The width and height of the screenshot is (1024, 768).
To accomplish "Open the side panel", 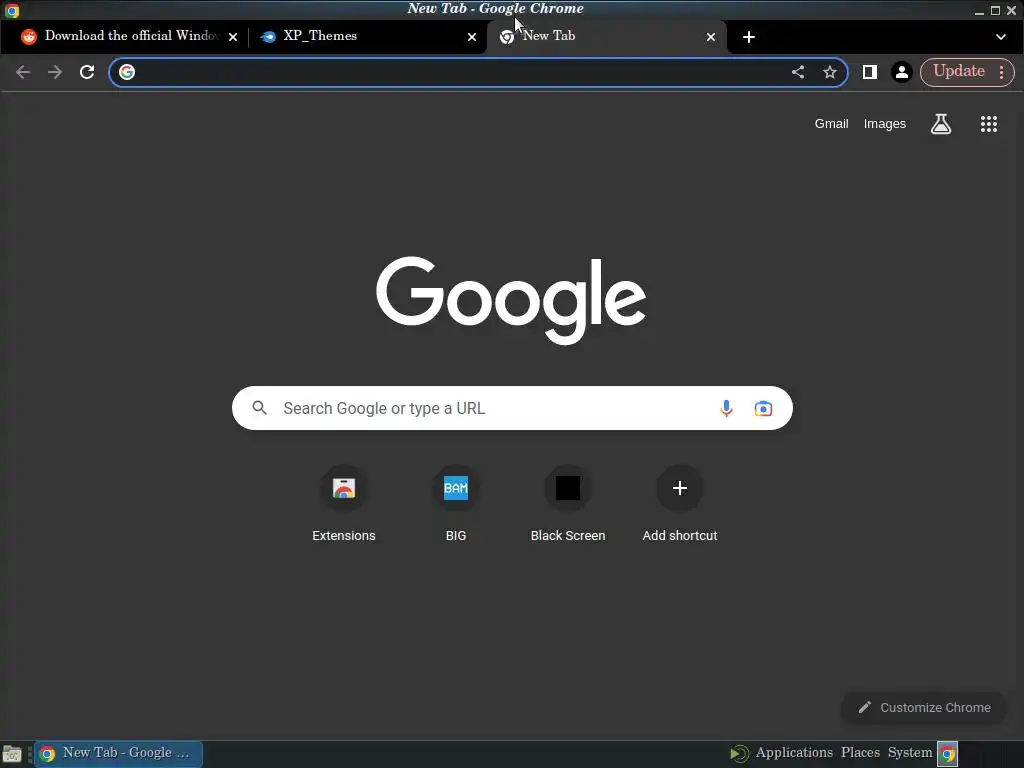I will tap(869, 72).
